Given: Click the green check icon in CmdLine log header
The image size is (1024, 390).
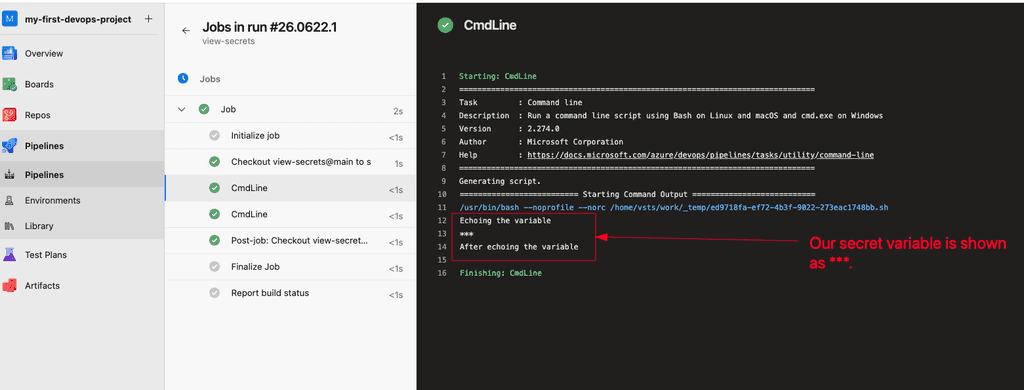Looking at the screenshot, I should [x=445, y=25].
